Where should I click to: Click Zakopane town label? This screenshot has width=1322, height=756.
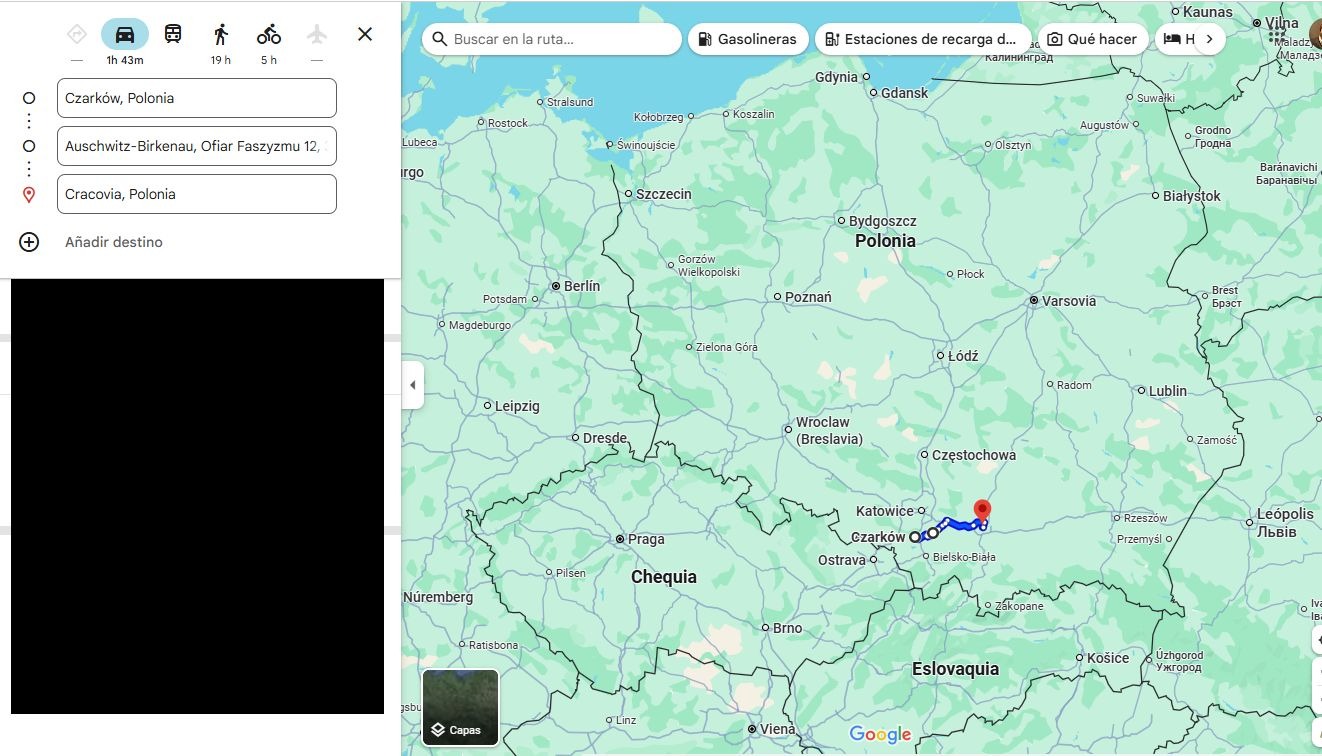(1019, 606)
